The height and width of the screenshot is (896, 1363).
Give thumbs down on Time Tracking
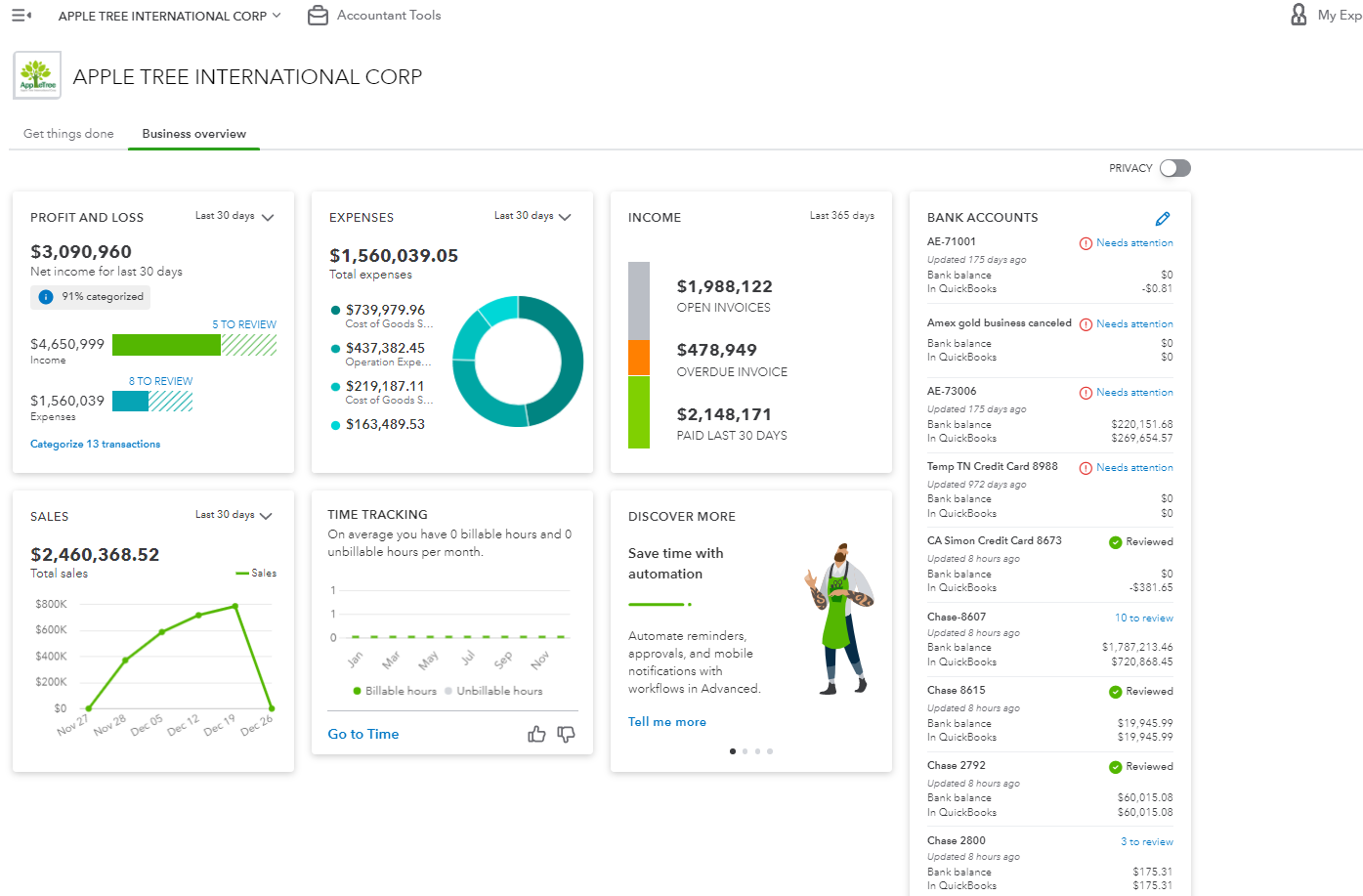(566, 734)
